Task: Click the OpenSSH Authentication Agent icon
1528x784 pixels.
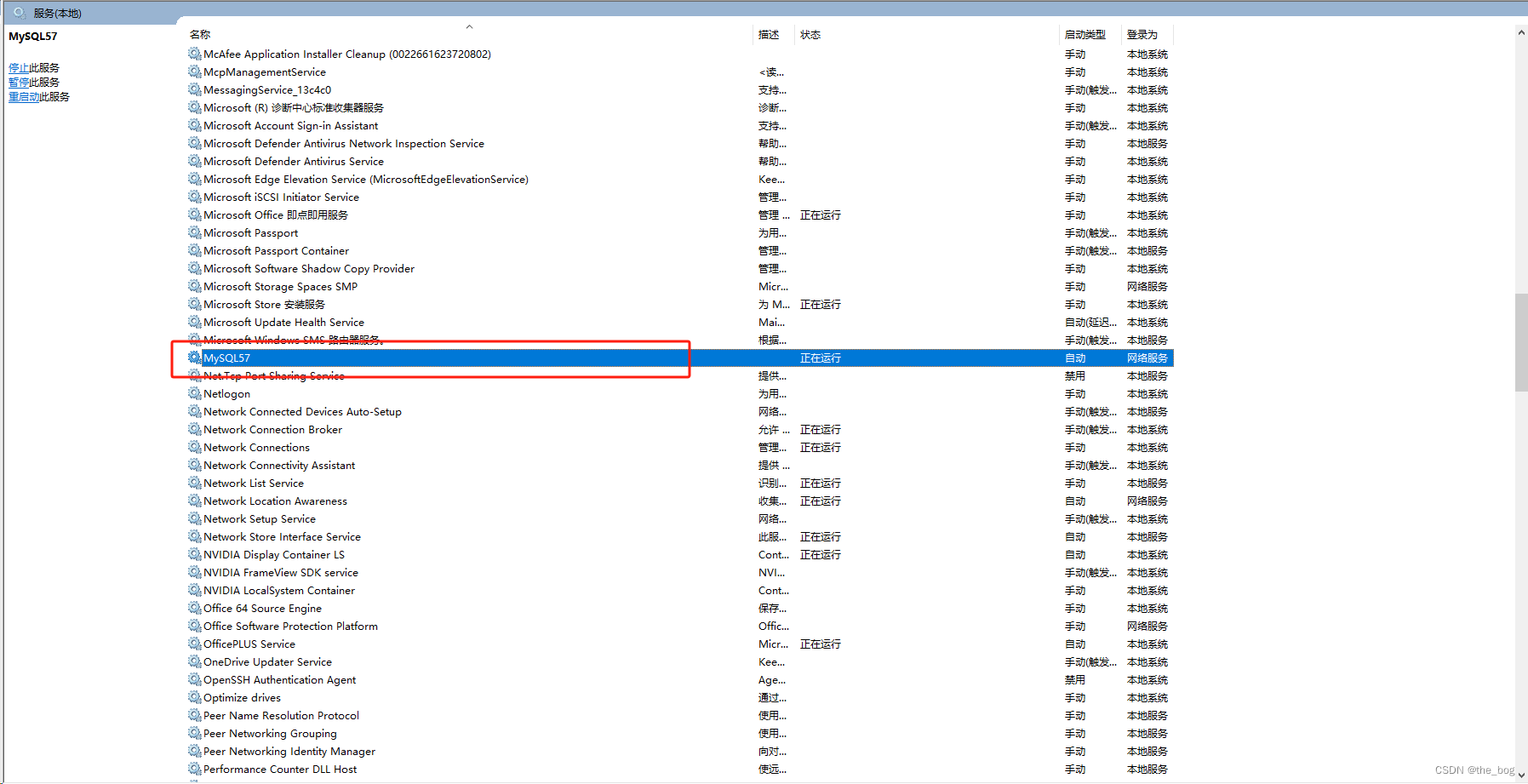Action: pos(194,679)
